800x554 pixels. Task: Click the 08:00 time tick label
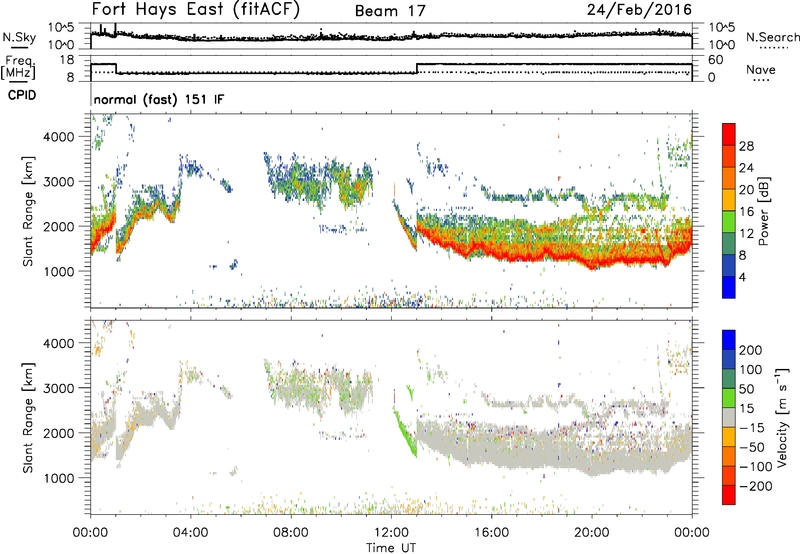point(291,533)
